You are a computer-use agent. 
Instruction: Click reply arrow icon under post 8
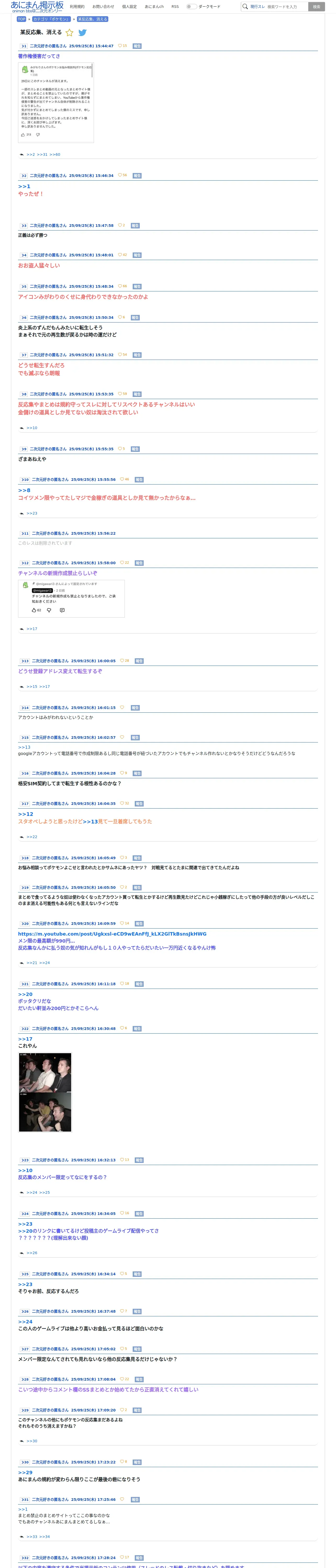pos(22,428)
